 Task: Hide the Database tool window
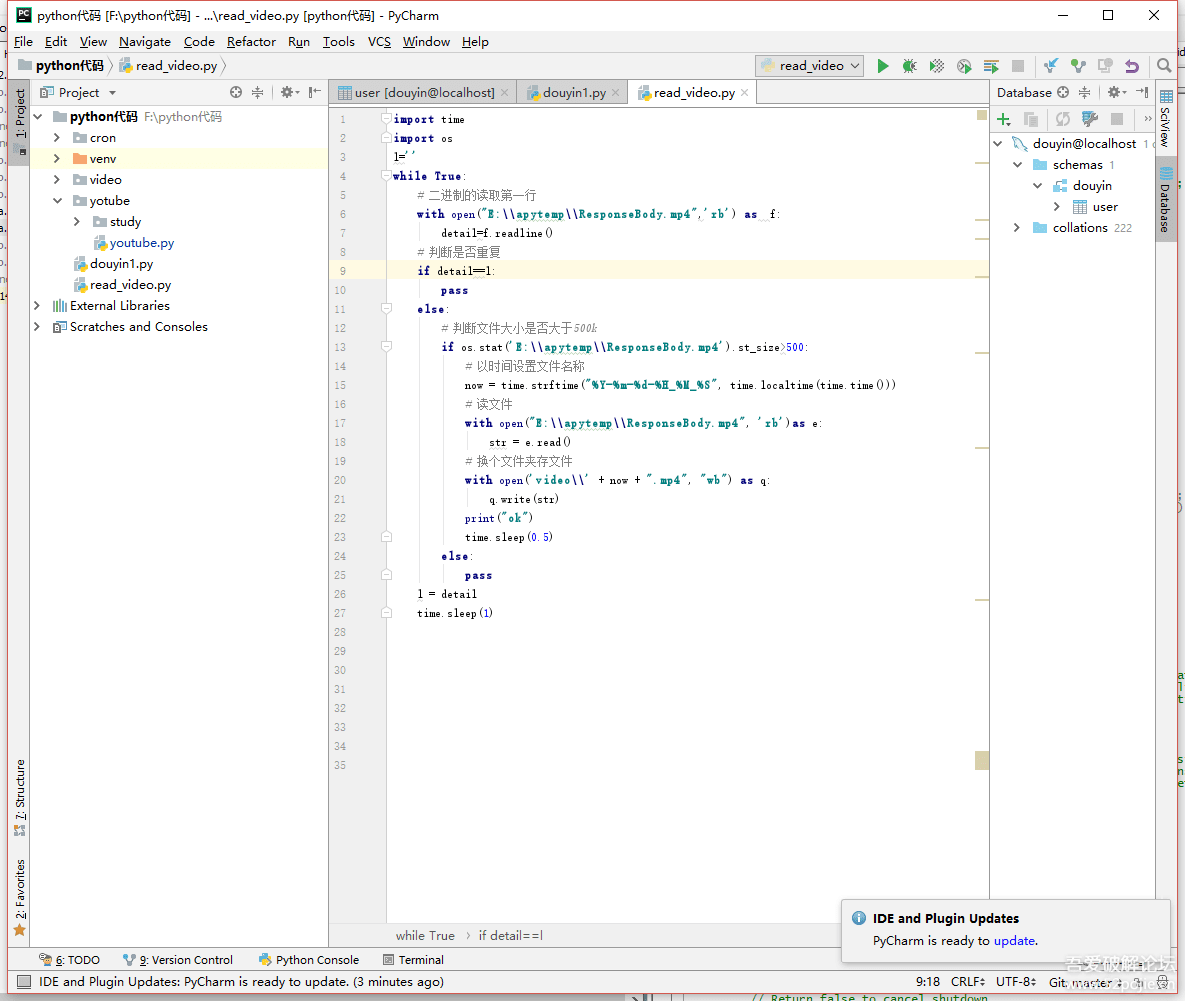1141,92
